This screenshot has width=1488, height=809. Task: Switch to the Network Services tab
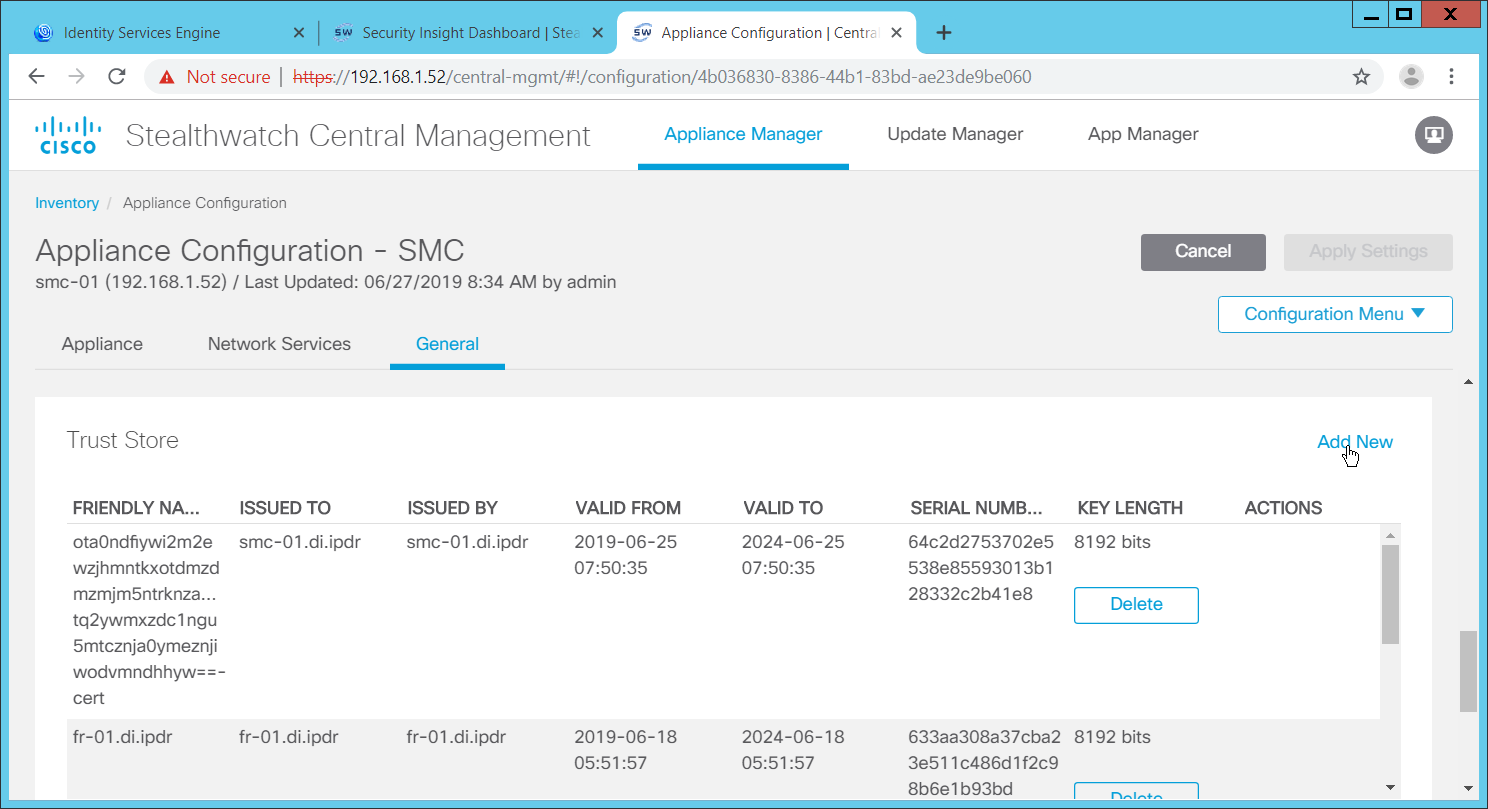(279, 344)
